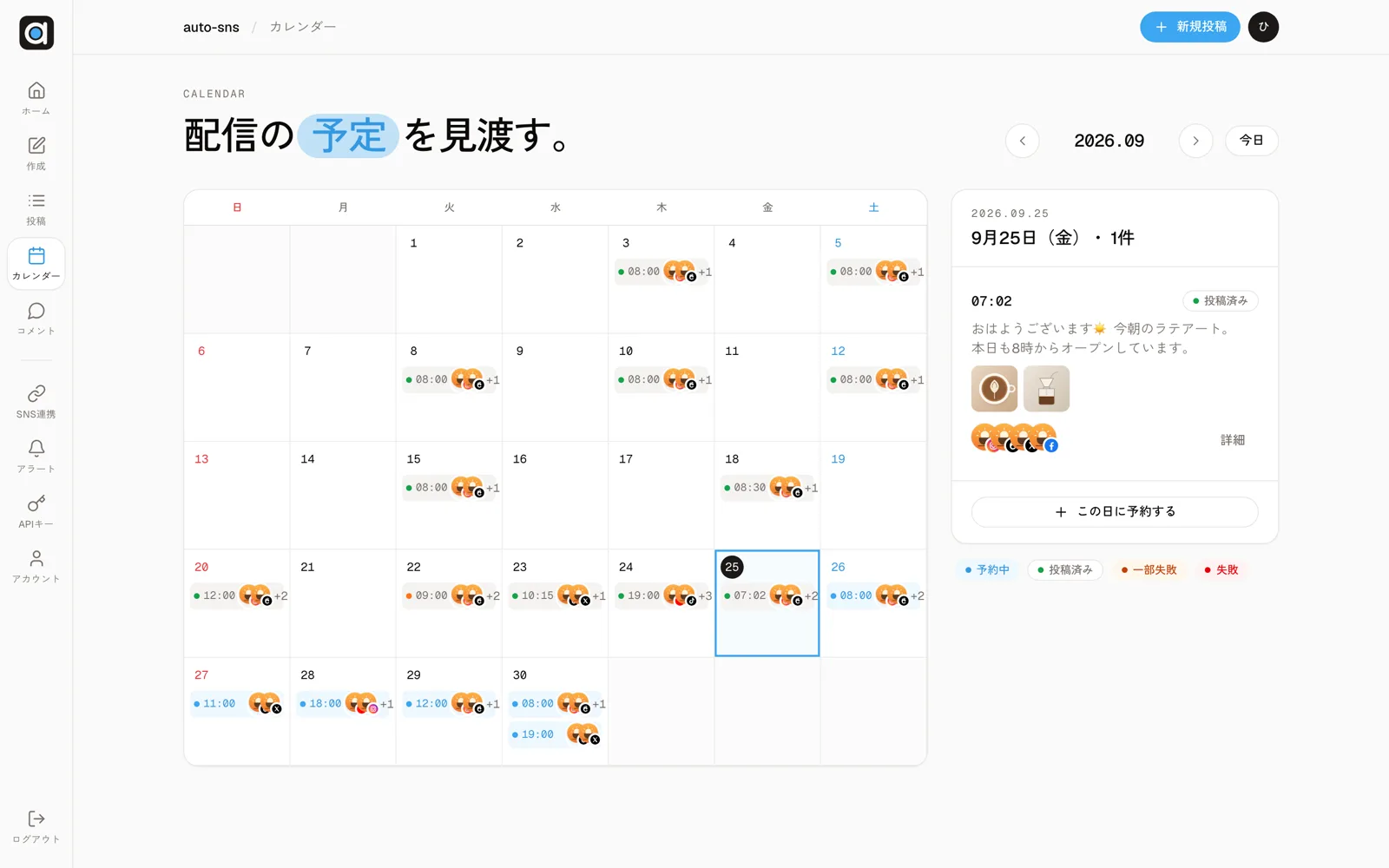The width and height of the screenshot is (1389, 868).
Task: Open the 08:00 post on the 12th
Action: click(x=874, y=380)
